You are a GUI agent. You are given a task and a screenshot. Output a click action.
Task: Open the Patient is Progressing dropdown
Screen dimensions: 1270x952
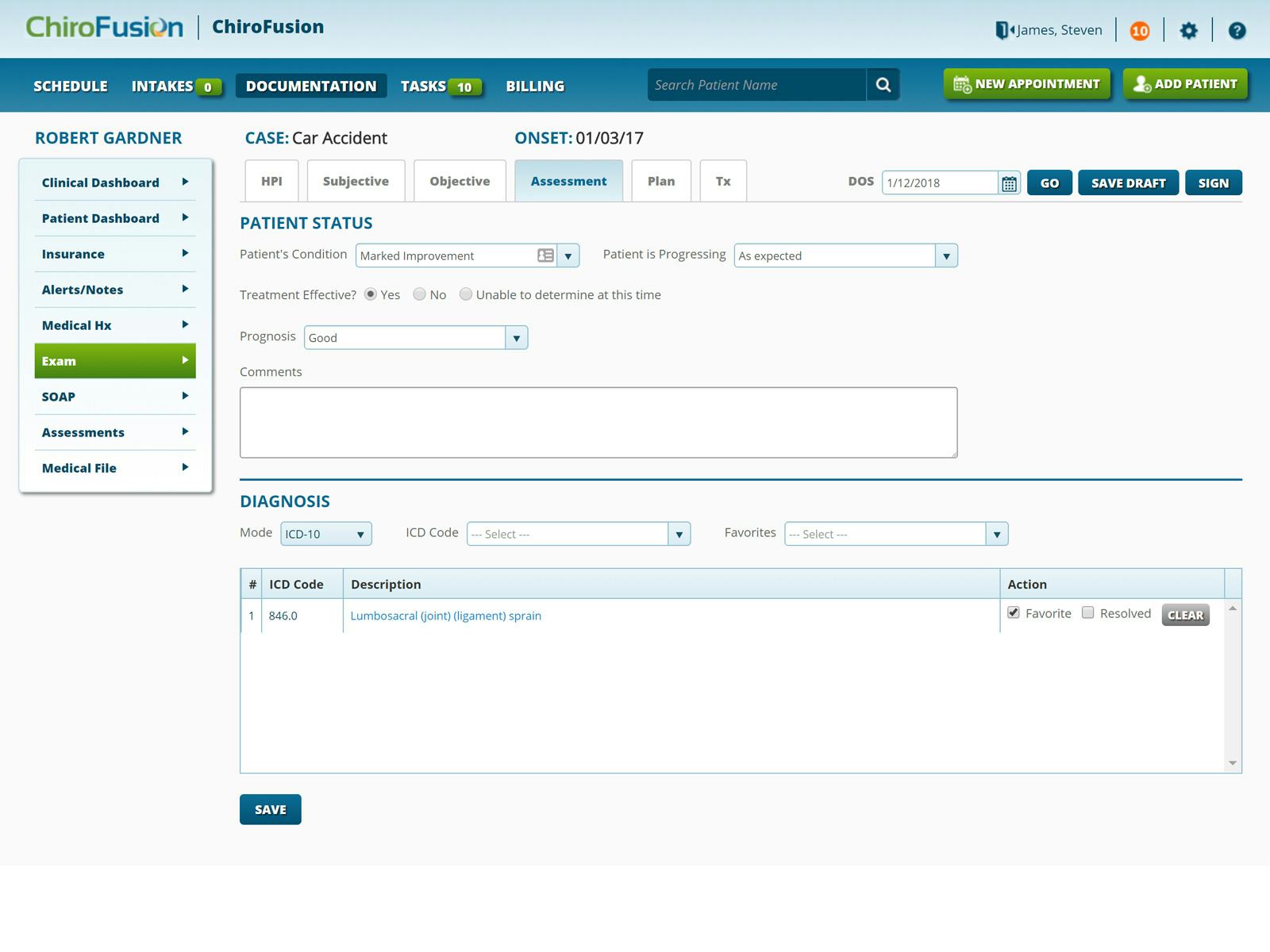946,255
